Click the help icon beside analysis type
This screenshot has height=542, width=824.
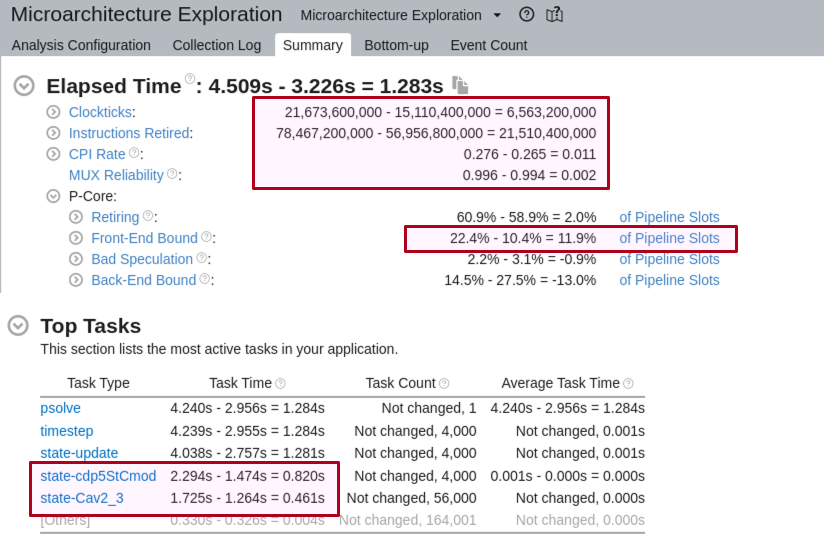pos(527,15)
